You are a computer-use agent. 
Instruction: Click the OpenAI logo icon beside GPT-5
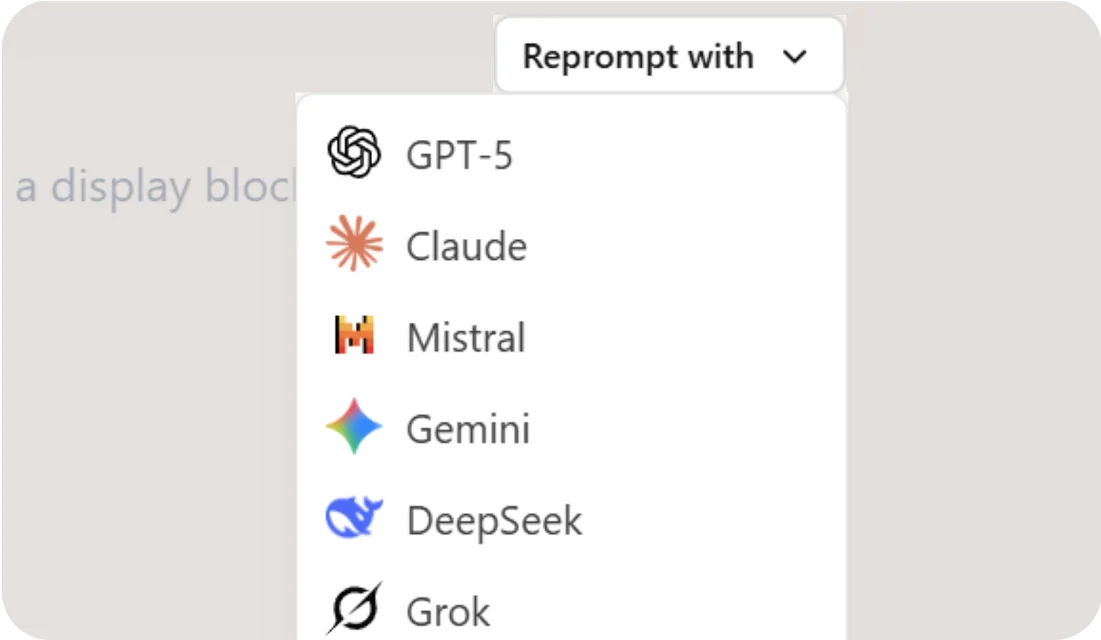pos(354,154)
